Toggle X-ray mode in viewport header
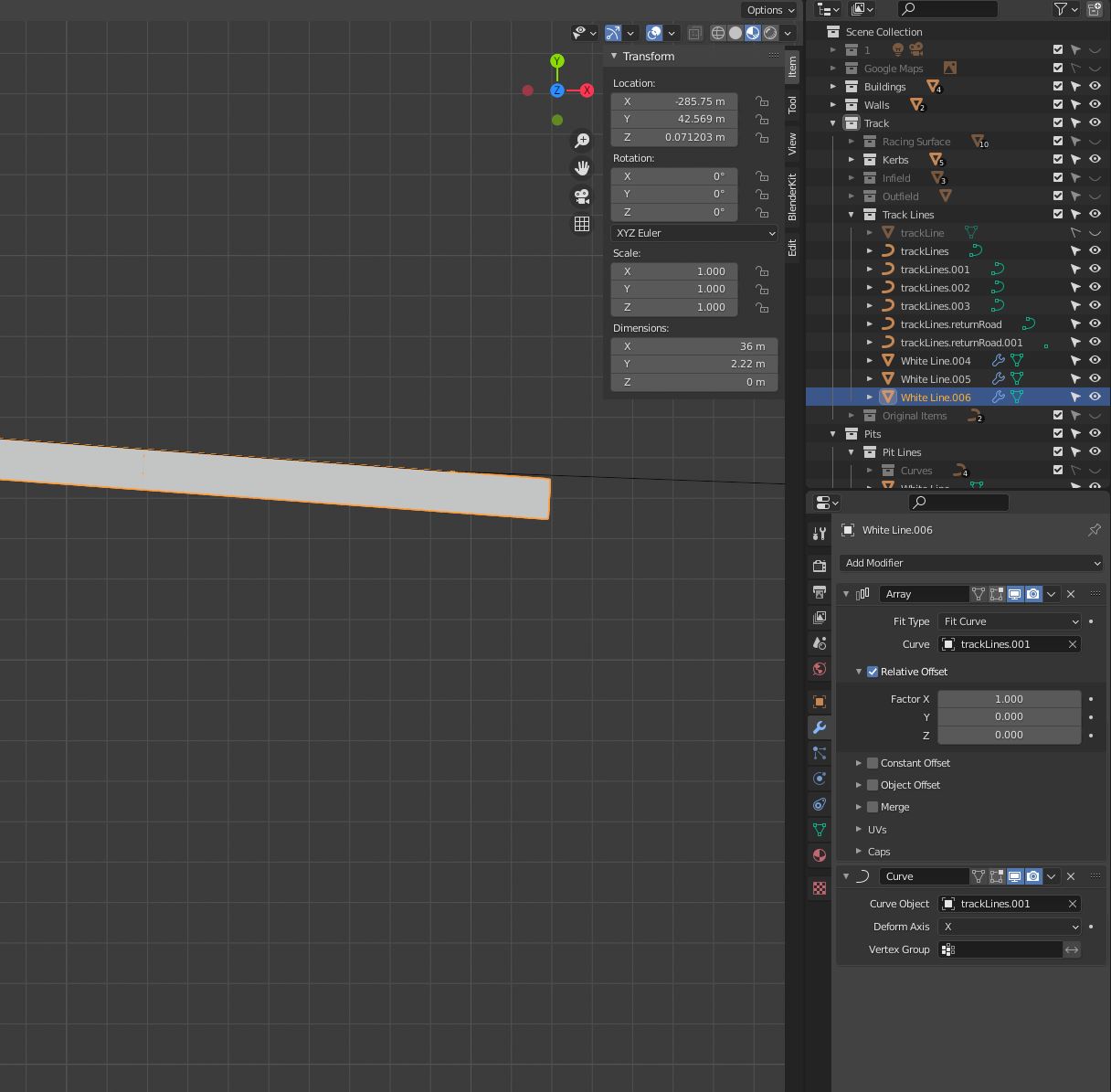The height and width of the screenshot is (1092, 1111). 695,33
